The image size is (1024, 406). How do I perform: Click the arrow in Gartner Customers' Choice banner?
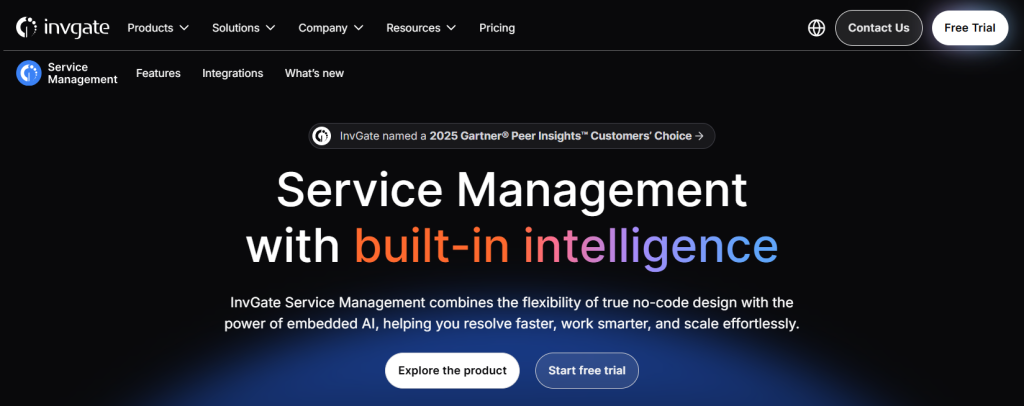click(x=699, y=136)
